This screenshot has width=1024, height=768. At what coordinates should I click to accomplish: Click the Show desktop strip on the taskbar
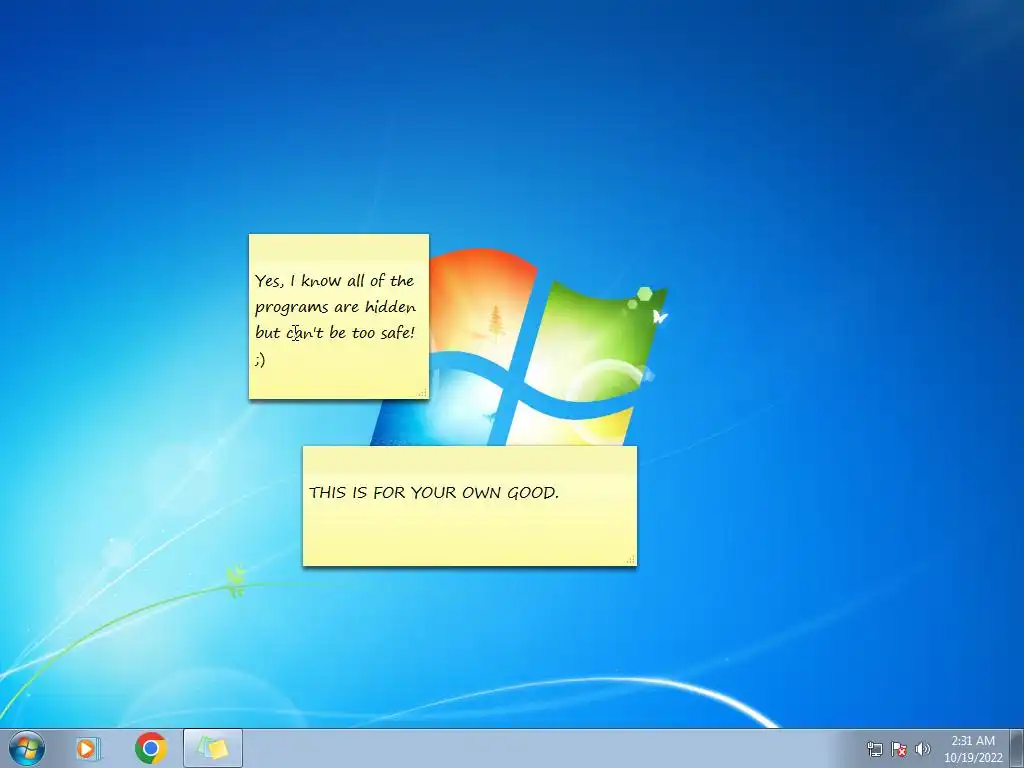pos(1017,748)
